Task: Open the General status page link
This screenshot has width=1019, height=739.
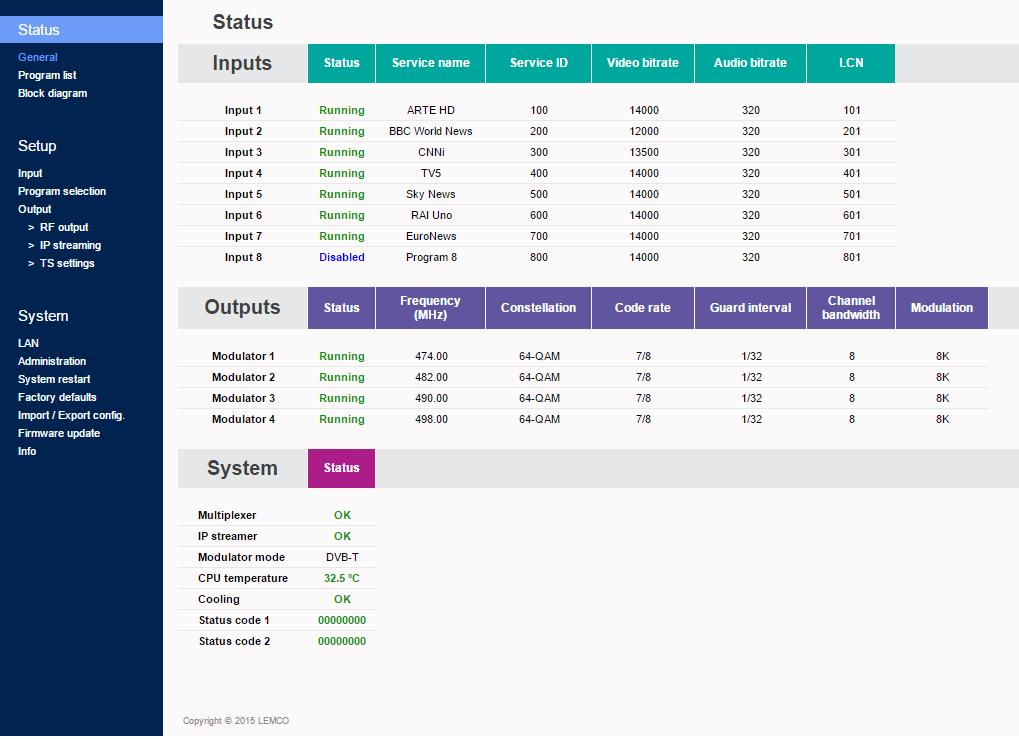Action: click(38, 57)
